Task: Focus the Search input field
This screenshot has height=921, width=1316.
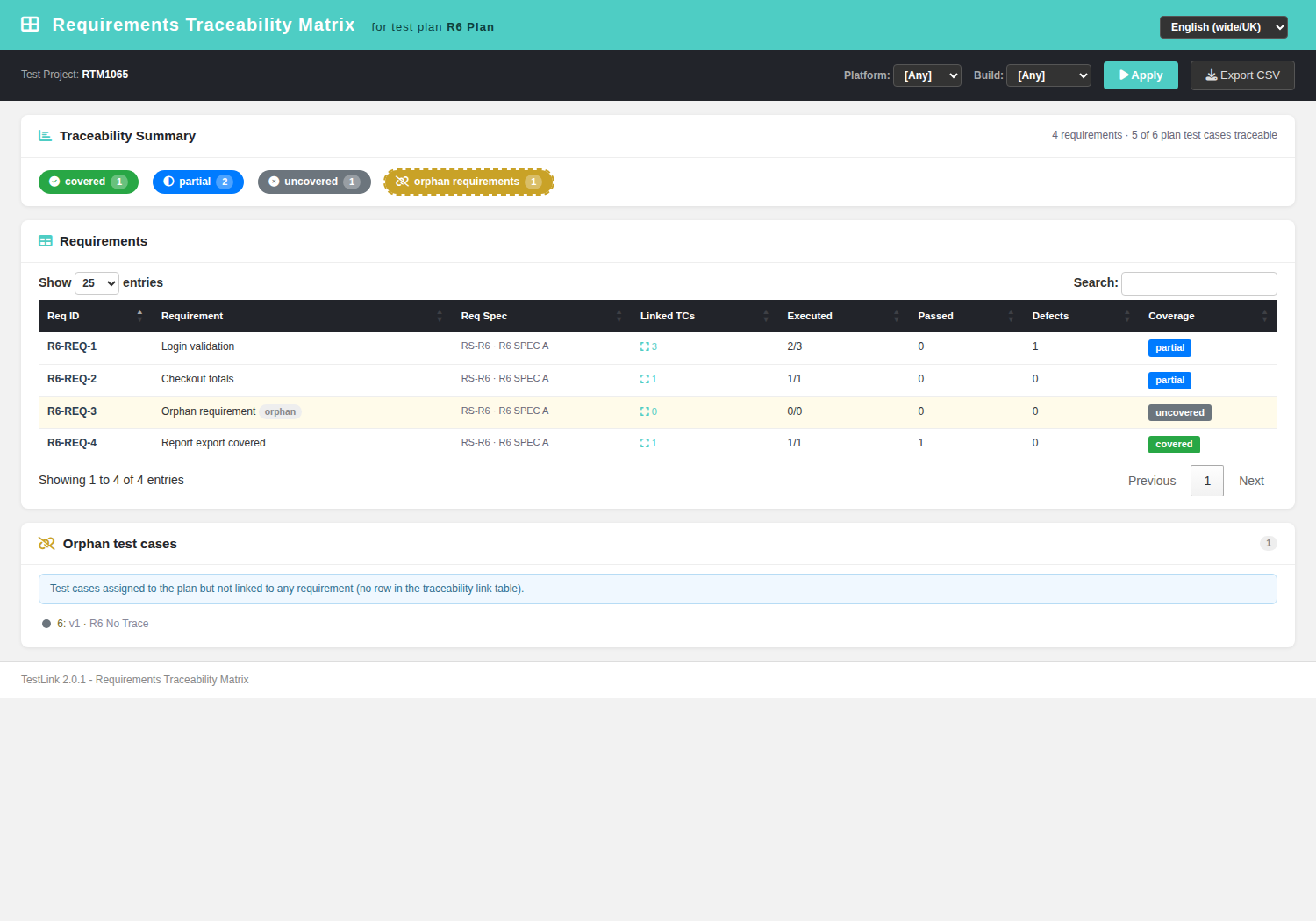Action: click(1199, 283)
